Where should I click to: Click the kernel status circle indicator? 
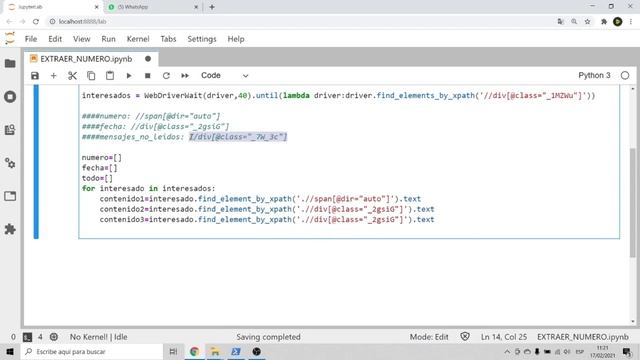coord(625,76)
